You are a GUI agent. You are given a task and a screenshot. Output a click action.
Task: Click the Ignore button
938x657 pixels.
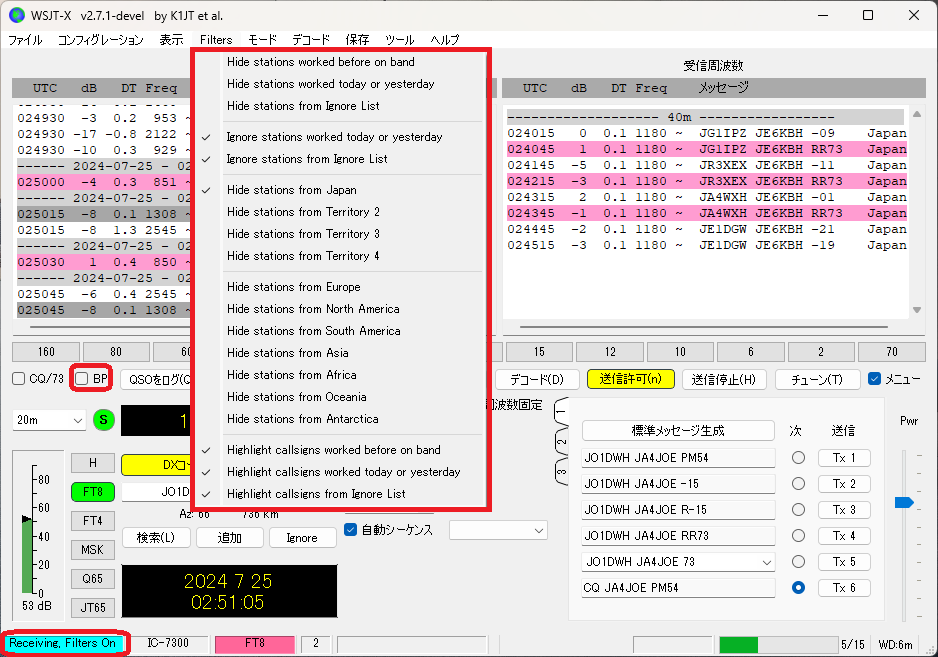[302, 537]
